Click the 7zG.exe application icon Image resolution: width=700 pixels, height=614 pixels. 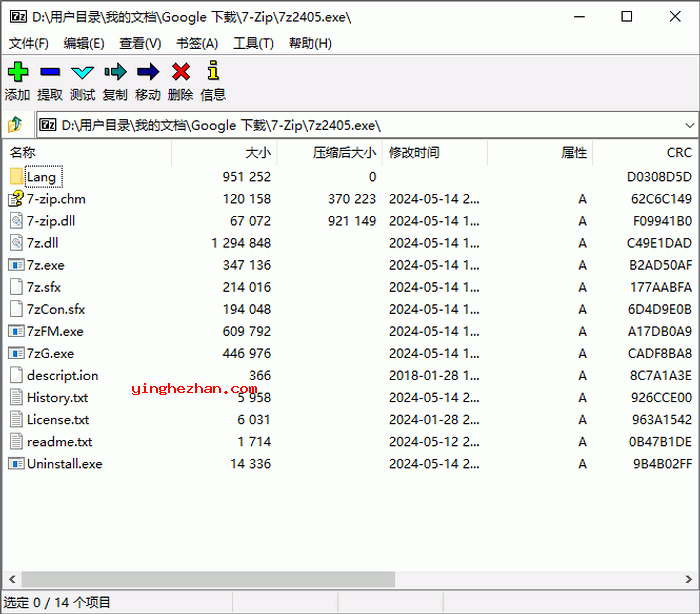point(16,353)
